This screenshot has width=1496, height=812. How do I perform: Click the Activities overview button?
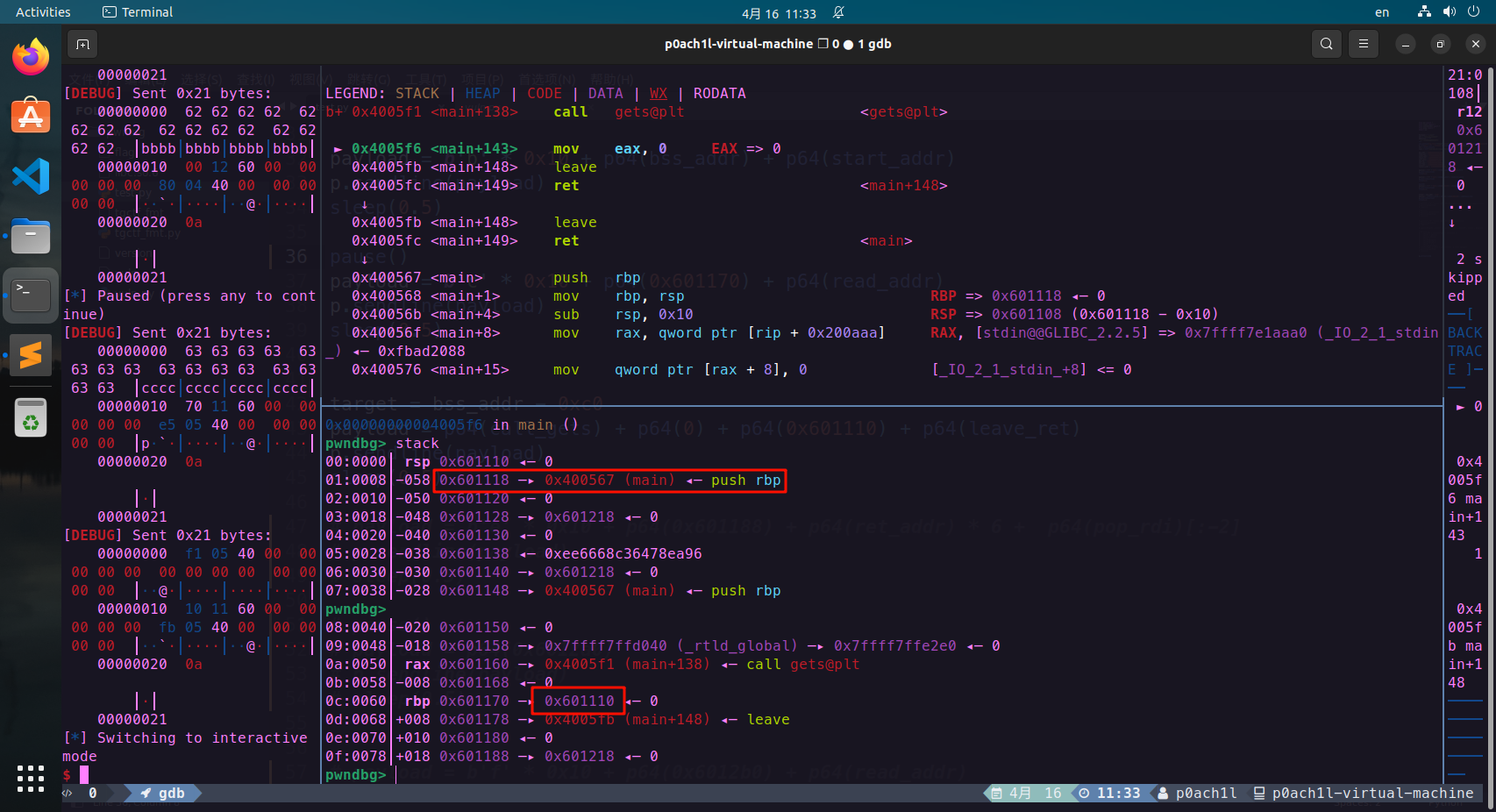(x=43, y=12)
